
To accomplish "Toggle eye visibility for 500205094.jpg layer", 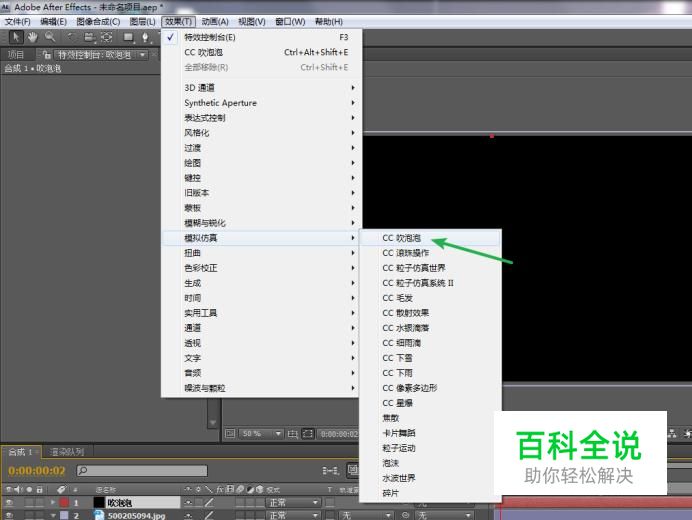I will coord(9,515).
